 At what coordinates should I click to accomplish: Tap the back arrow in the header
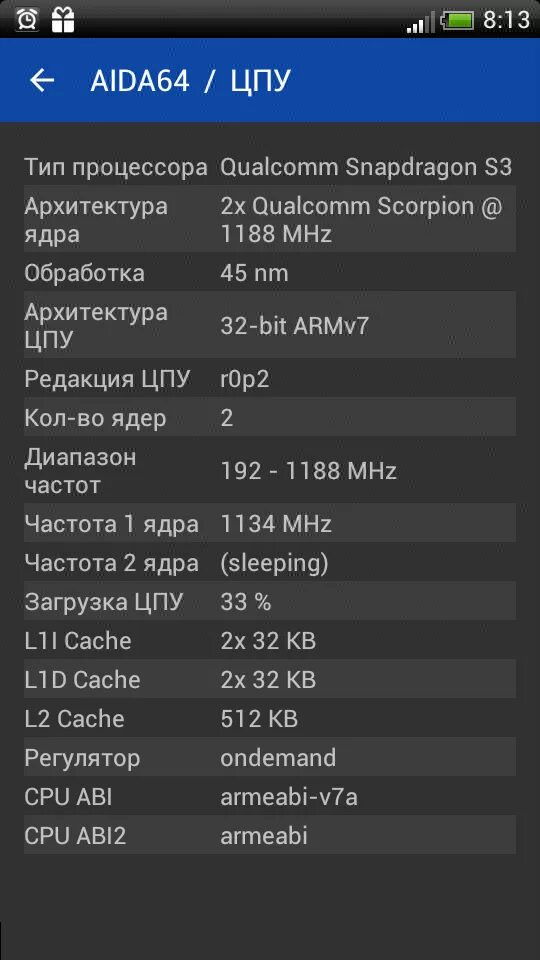pos(42,80)
